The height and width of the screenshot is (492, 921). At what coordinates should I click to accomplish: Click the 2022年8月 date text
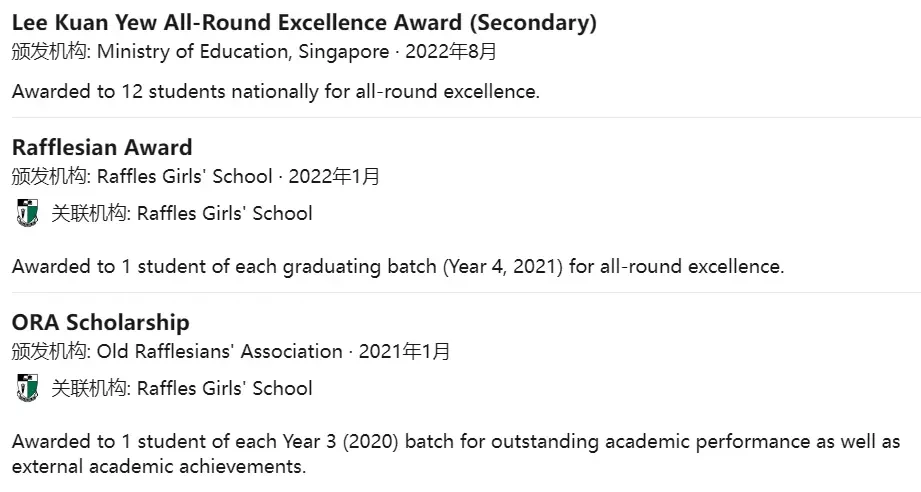click(x=451, y=52)
